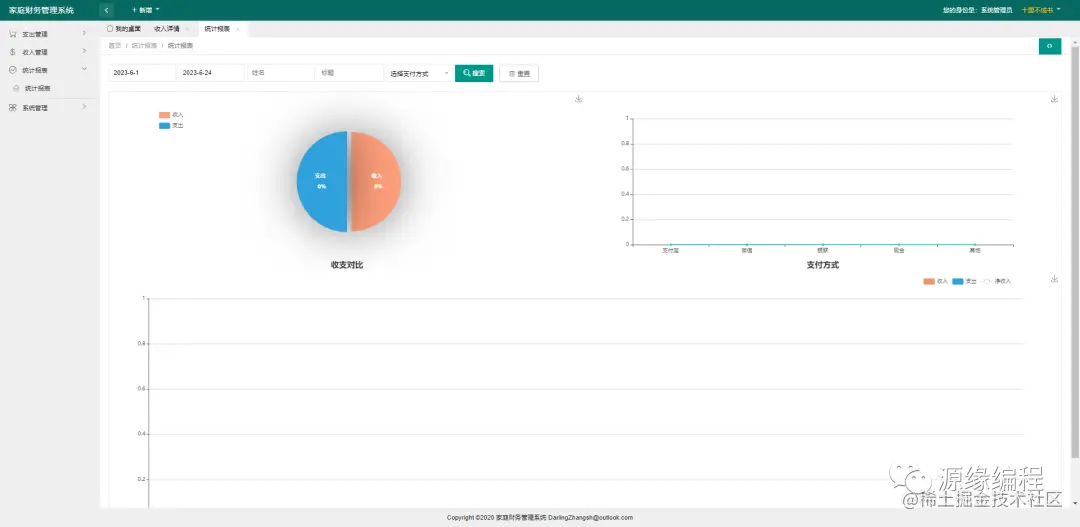Click the 现金 x-axis label on the chart
The image size is (1080, 527).
(899, 251)
